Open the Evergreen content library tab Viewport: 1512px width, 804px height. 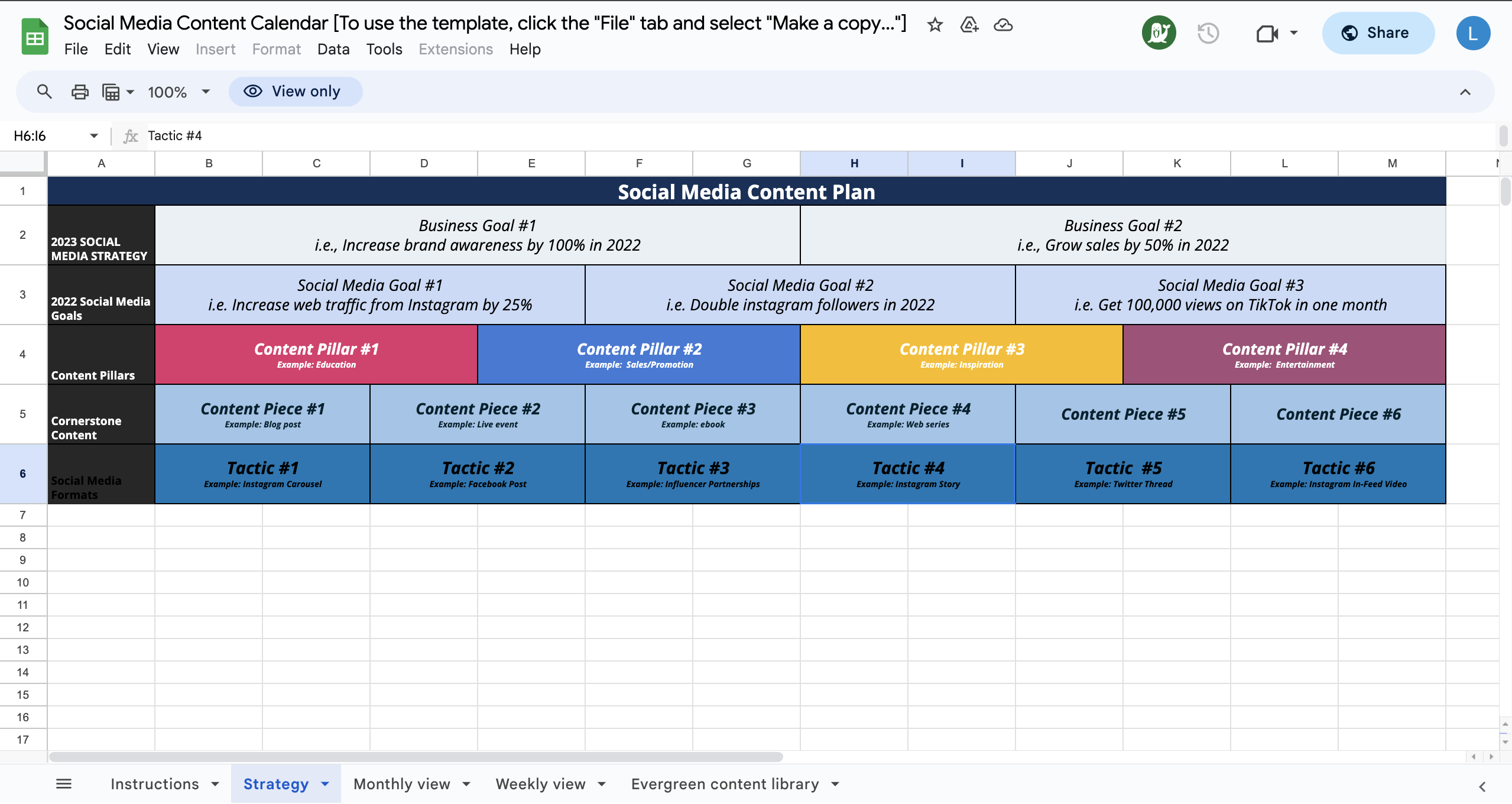723,783
